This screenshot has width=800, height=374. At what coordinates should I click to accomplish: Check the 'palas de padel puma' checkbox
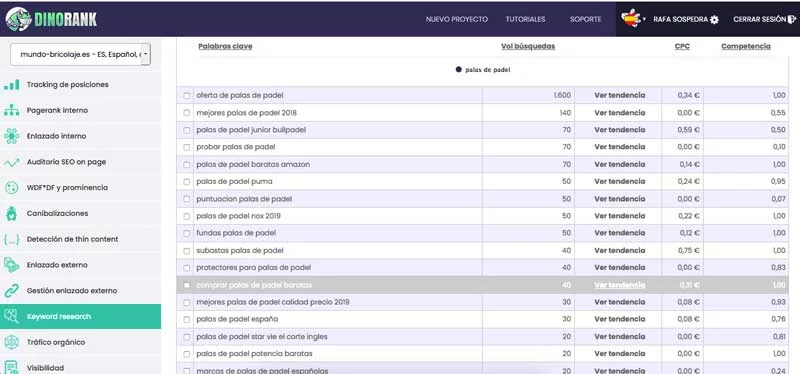(x=187, y=182)
